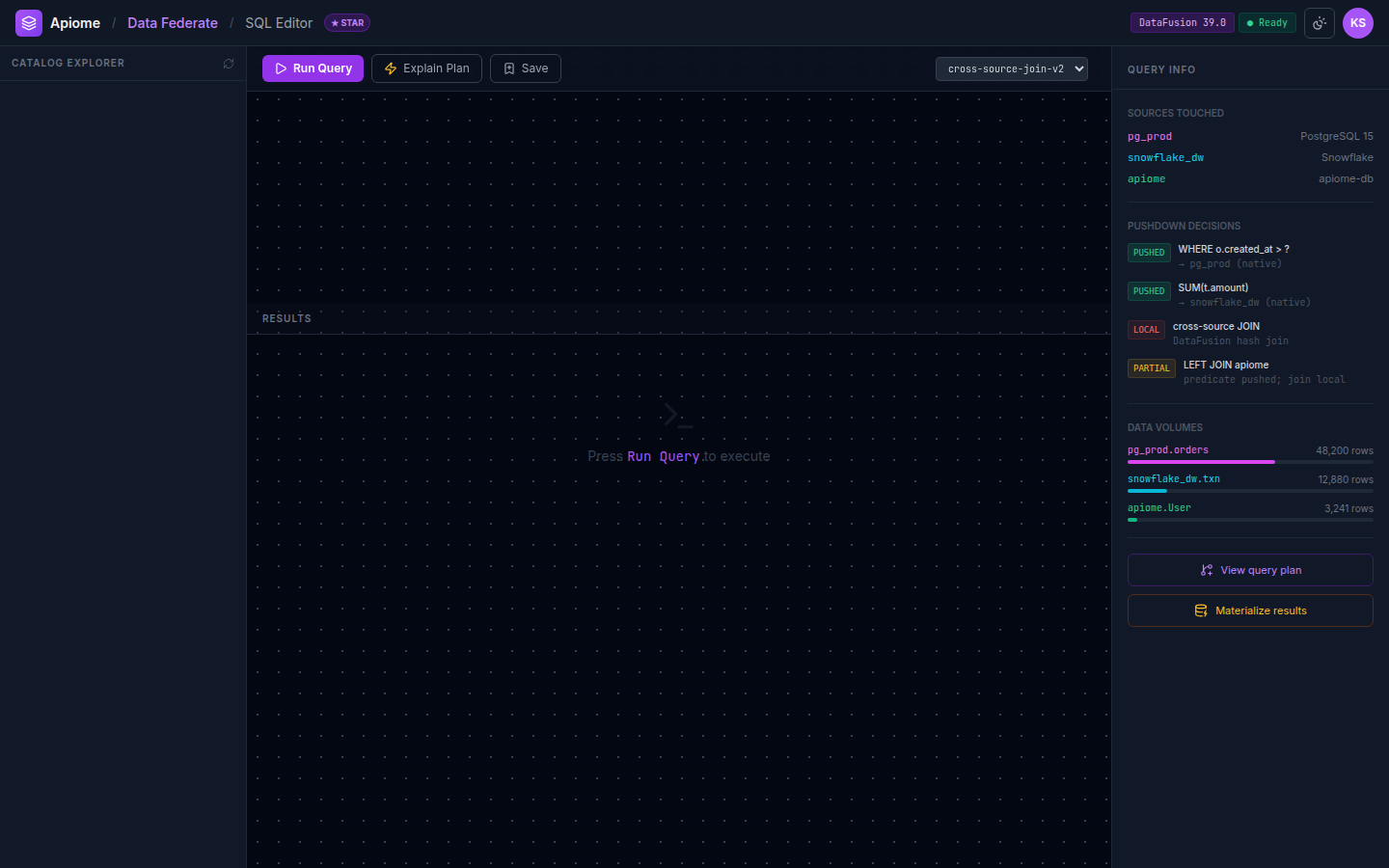Click the PARTIAL badge for LEFT JOIN apiome
Viewport: 1389px width, 868px height.
tap(1152, 368)
